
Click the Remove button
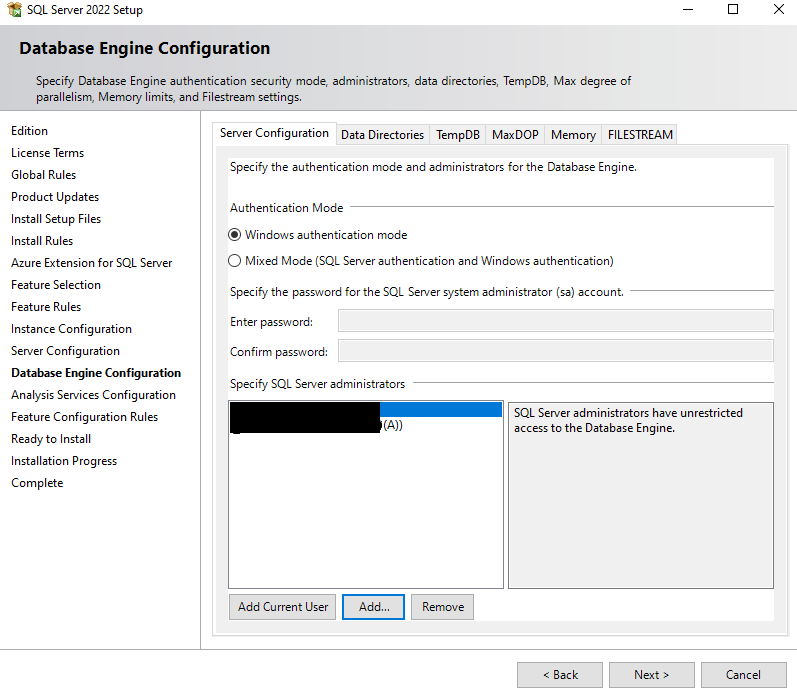pos(442,607)
